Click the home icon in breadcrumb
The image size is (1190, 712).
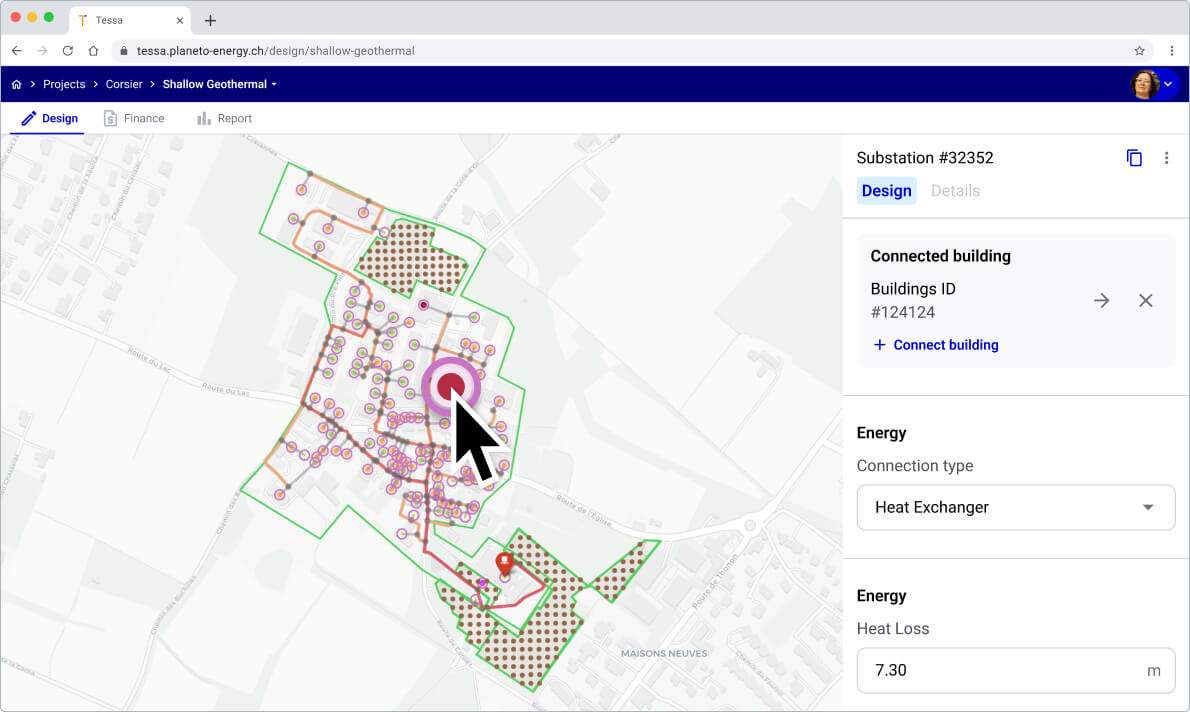coord(17,85)
